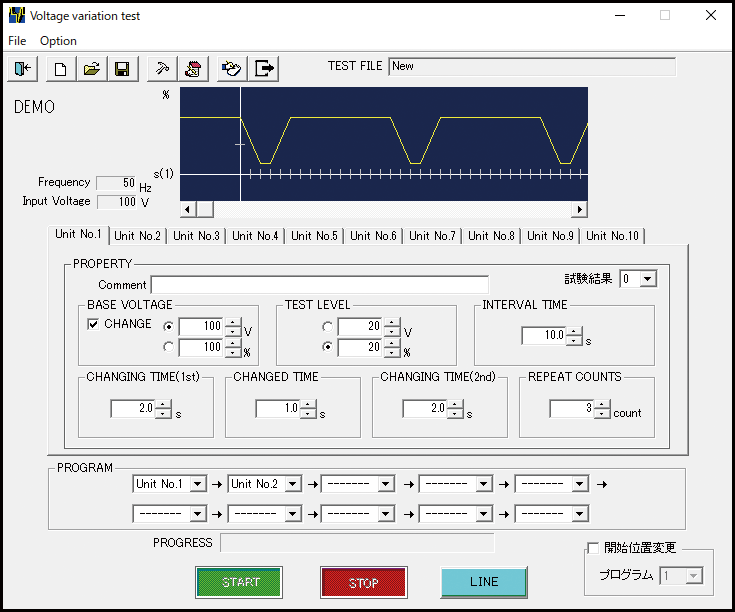Open the Unit No.2 program dropdown
Viewport: 735px width, 612px height.
point(293,484)
